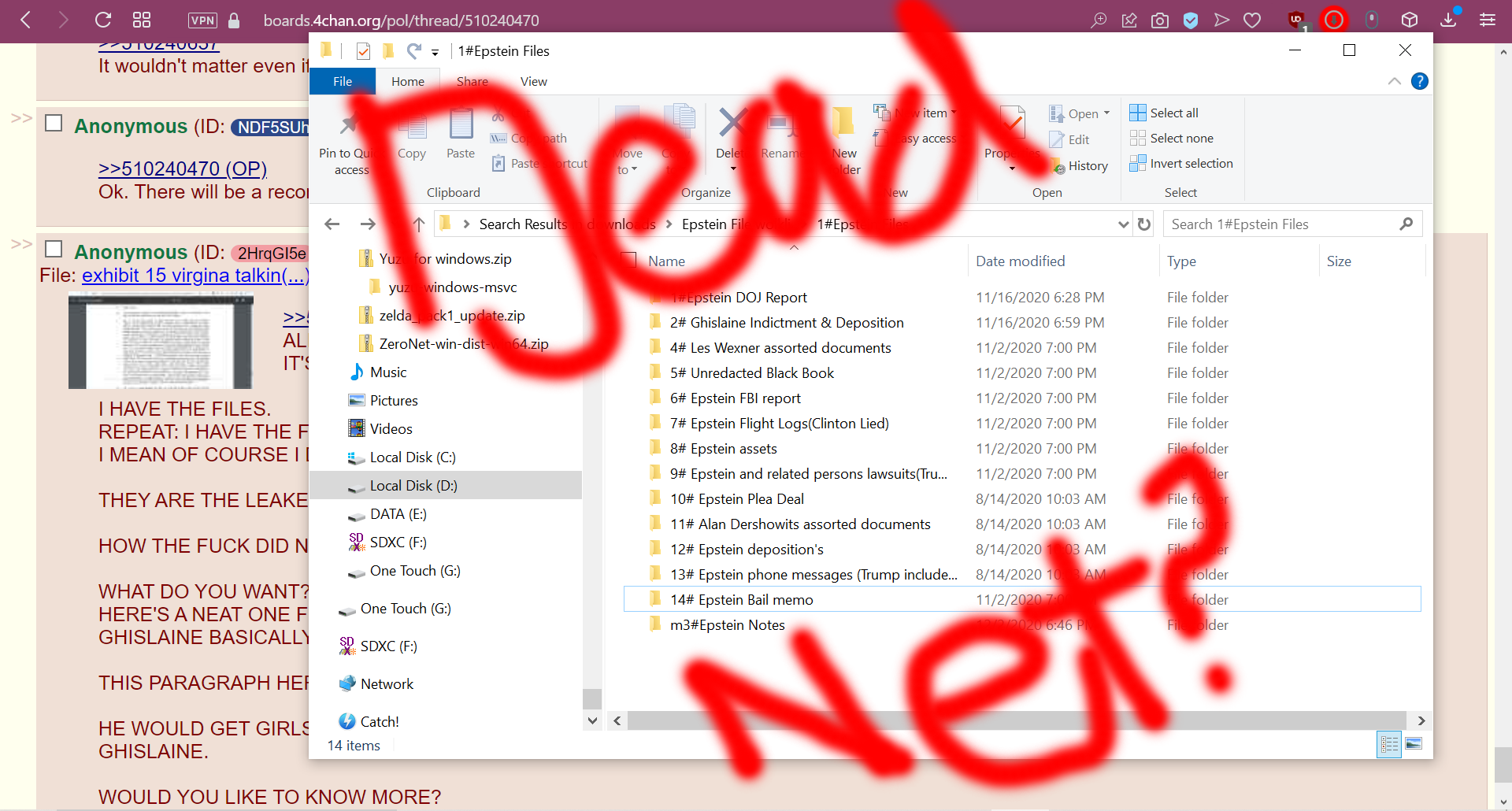The image size is (1512, 811).
Task: Switch to the View ribbon tab
Action: point(534,81)
